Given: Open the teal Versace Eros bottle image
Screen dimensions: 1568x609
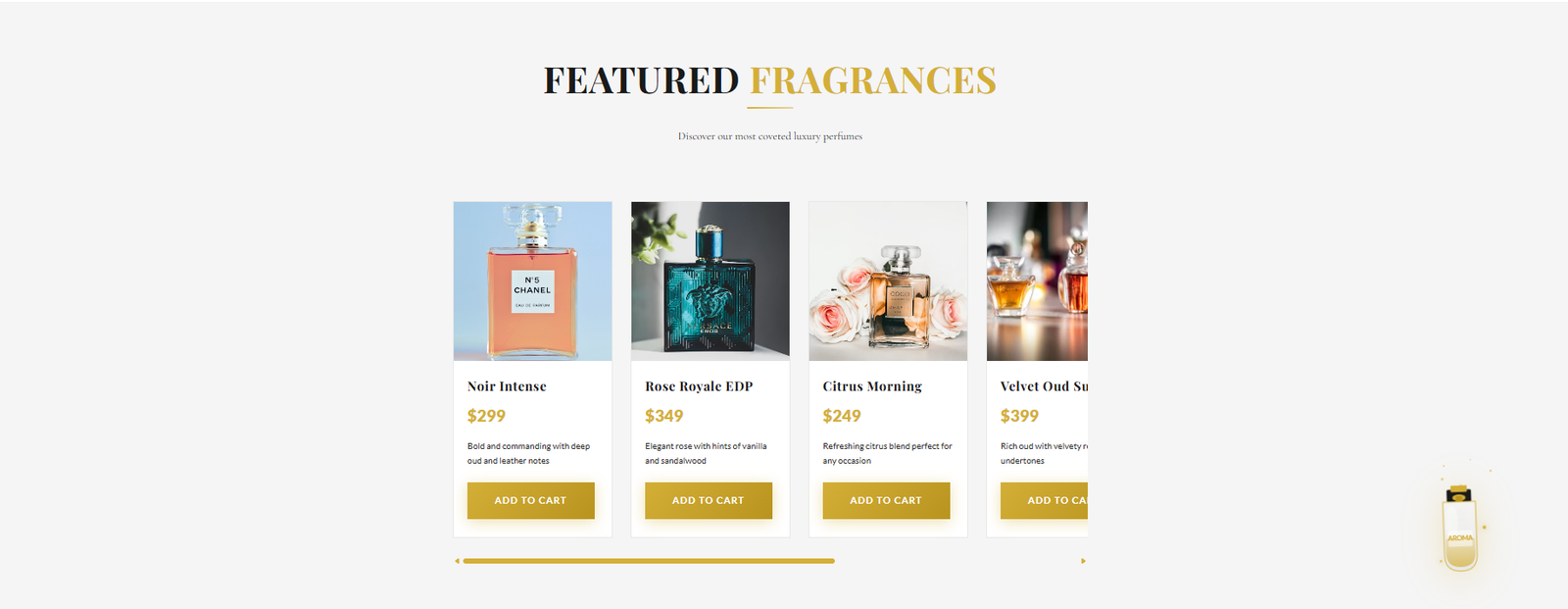Looking at the screenshot, I should pyautogui.click(x=710, y=281).
